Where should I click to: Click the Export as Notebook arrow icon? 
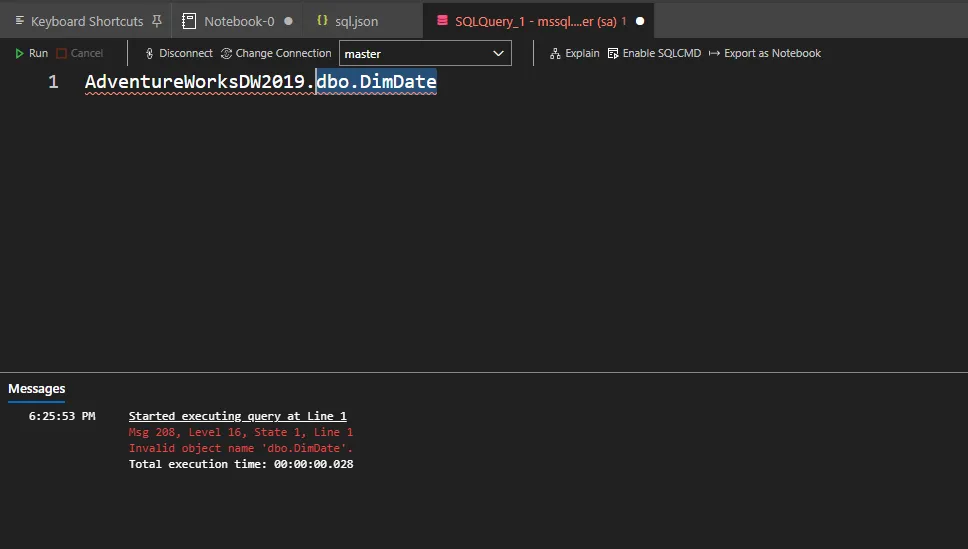pyautogui.click(x=714, y=54)
